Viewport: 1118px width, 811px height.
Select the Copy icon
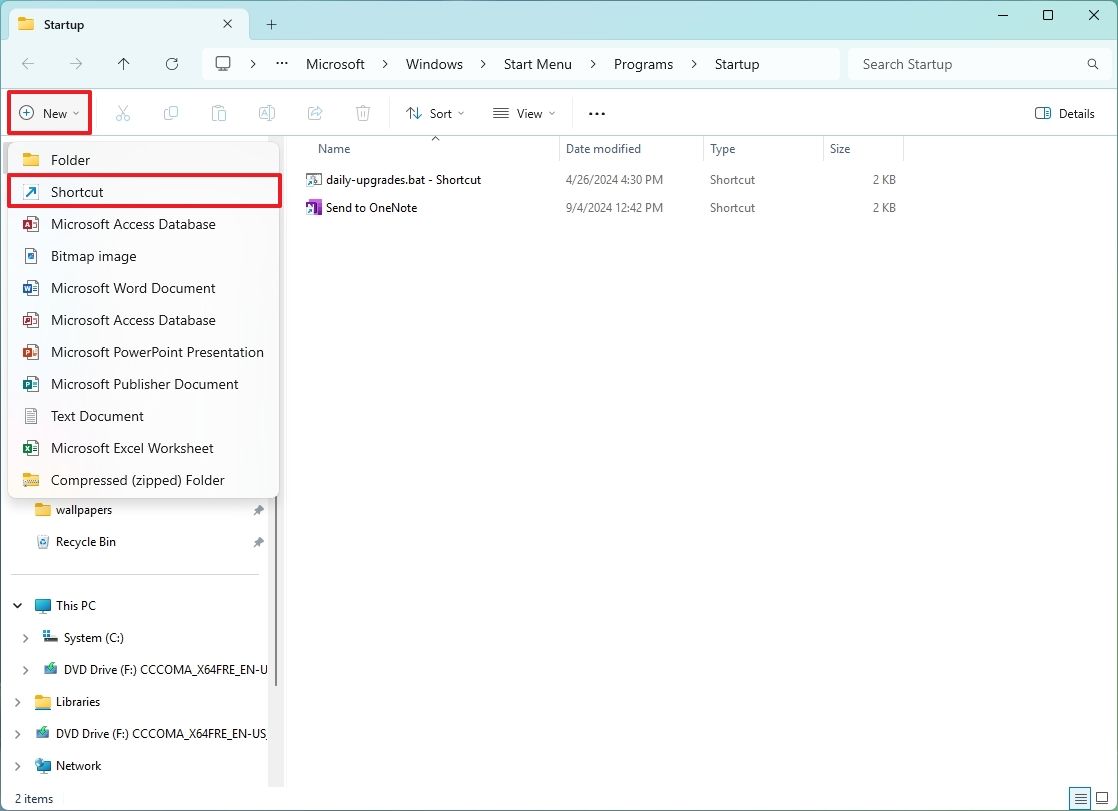[x=171, y=112]
